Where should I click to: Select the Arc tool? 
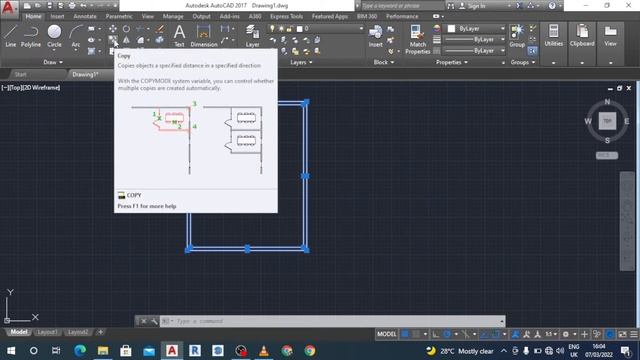76,36
